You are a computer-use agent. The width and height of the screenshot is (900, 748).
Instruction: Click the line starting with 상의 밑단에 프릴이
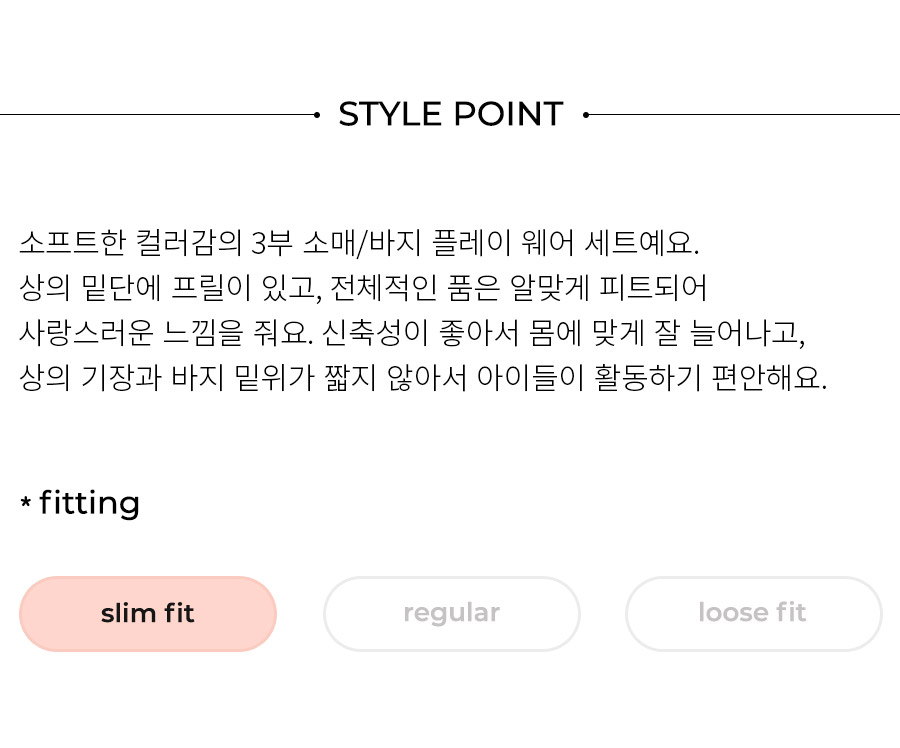point(363,288)
